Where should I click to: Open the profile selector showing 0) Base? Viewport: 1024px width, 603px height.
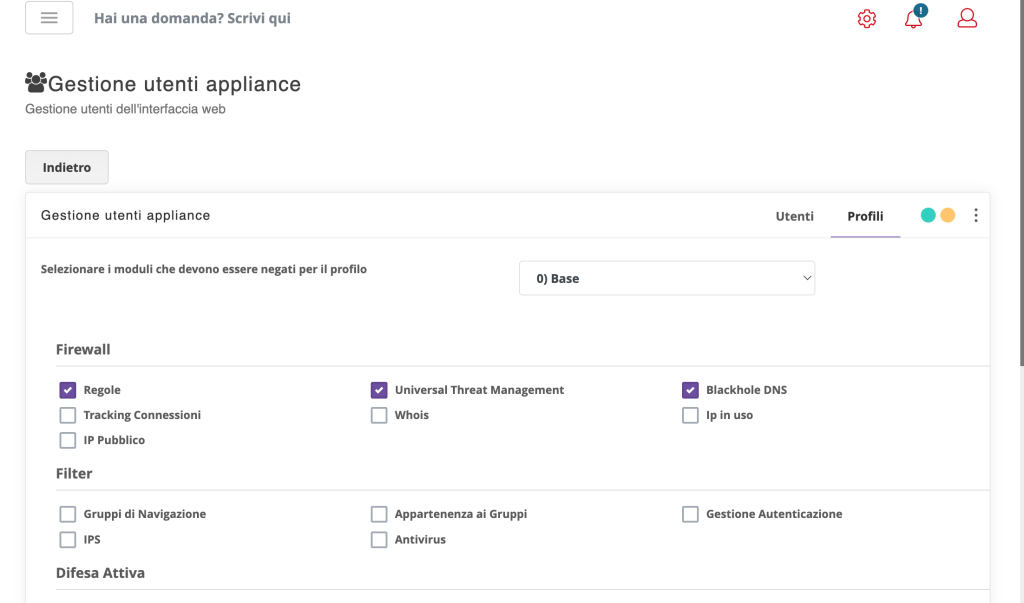click(666, 278)
